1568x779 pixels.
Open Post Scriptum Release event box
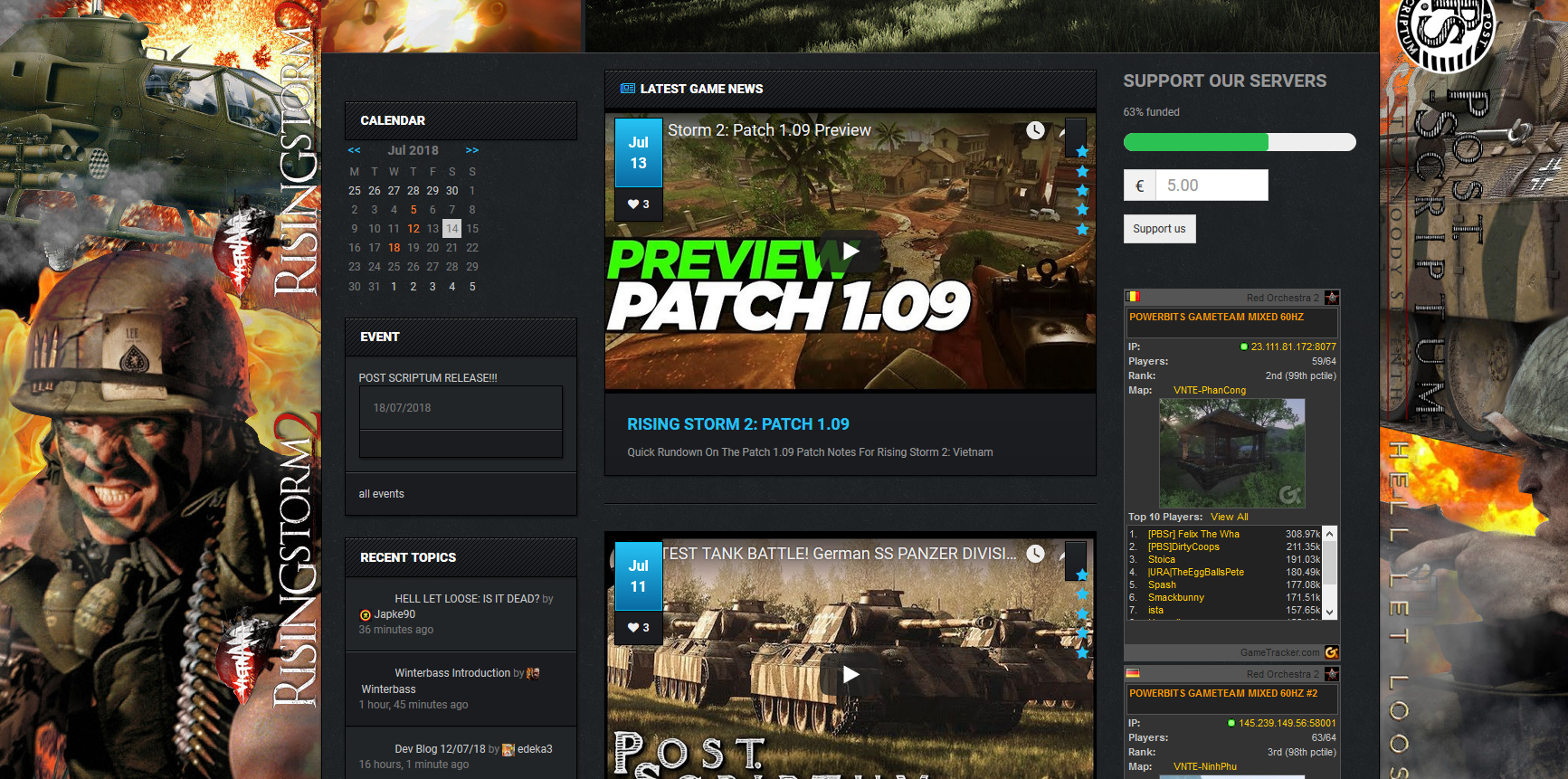click(x=461, y=421)
